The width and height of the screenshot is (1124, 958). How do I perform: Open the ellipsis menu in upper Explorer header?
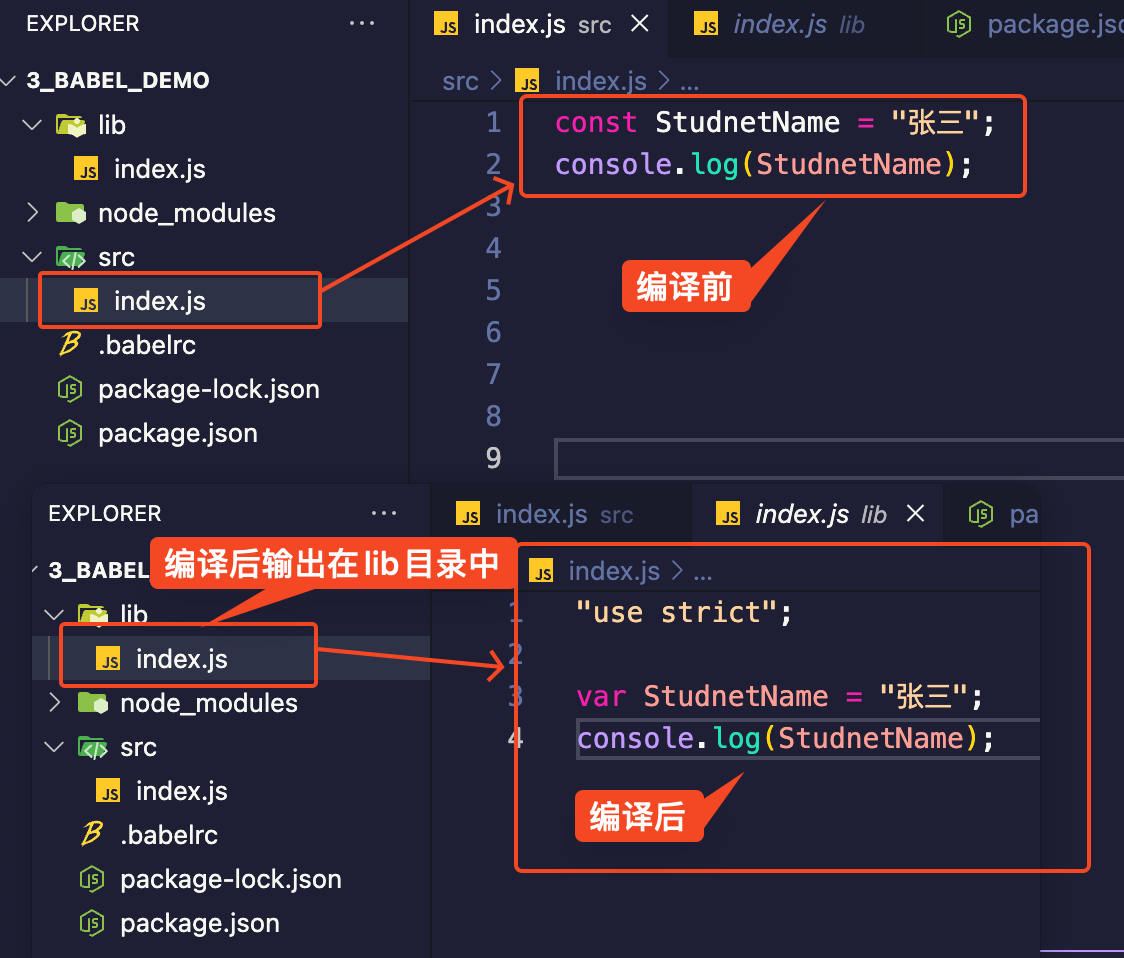pos(362,24)
